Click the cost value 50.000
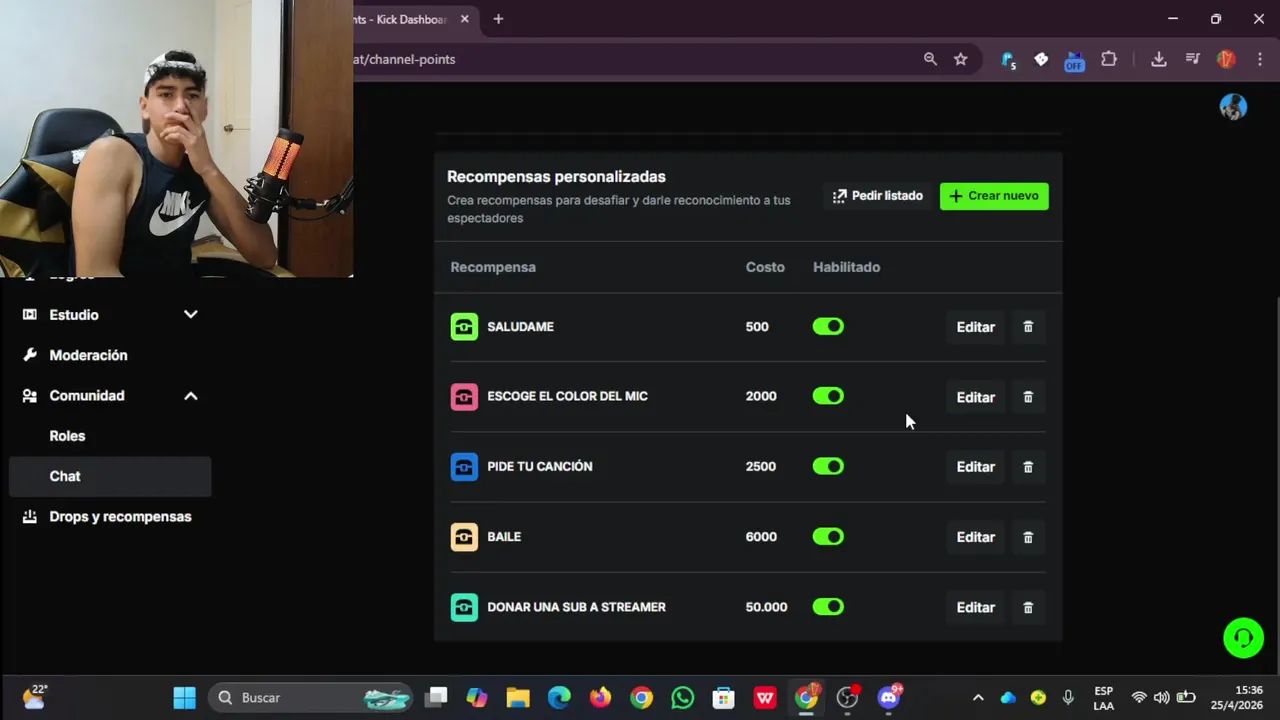The height and width of the screenshot is (720, 1280). [x=766, y=607]
